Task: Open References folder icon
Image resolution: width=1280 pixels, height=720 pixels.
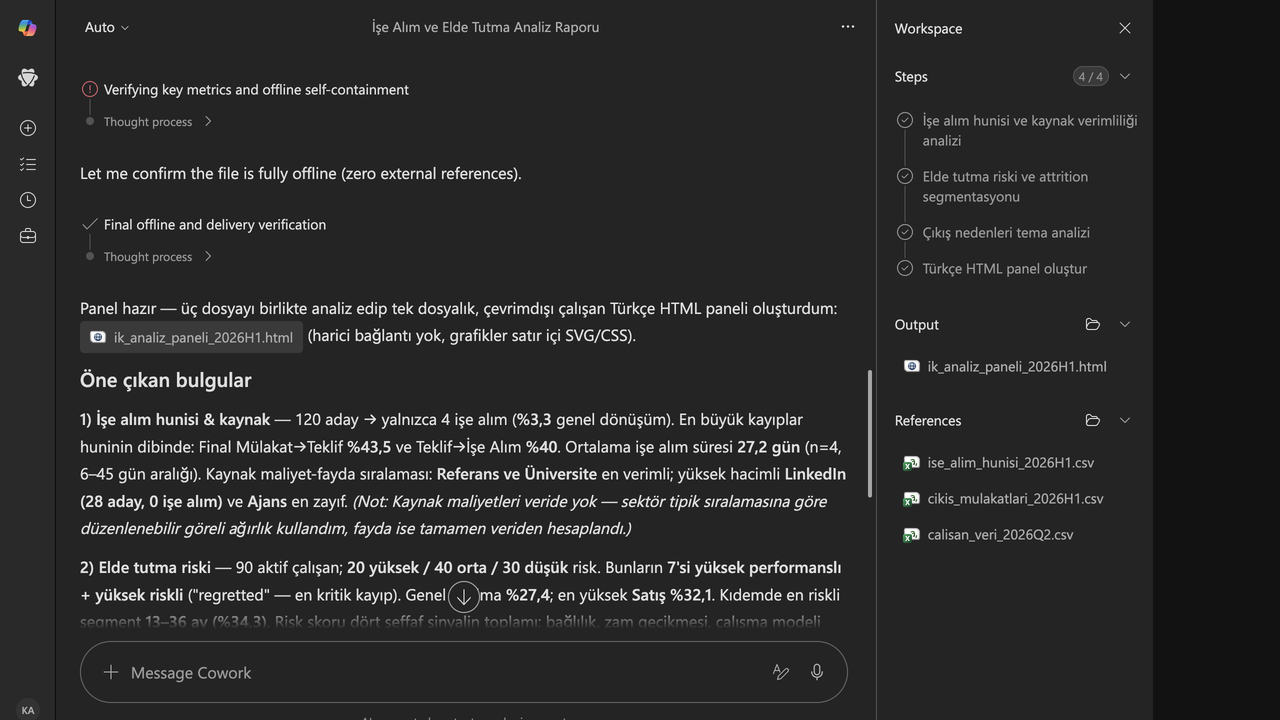Action: [1093, 420]
